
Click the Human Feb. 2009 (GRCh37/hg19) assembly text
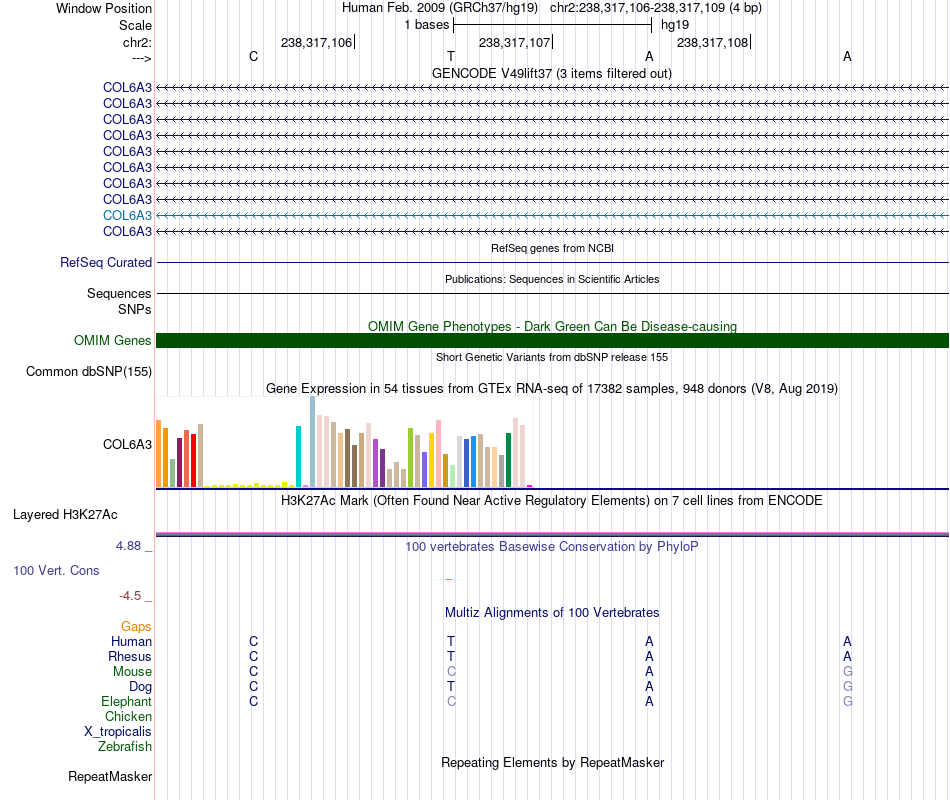(x=440, y=8)
